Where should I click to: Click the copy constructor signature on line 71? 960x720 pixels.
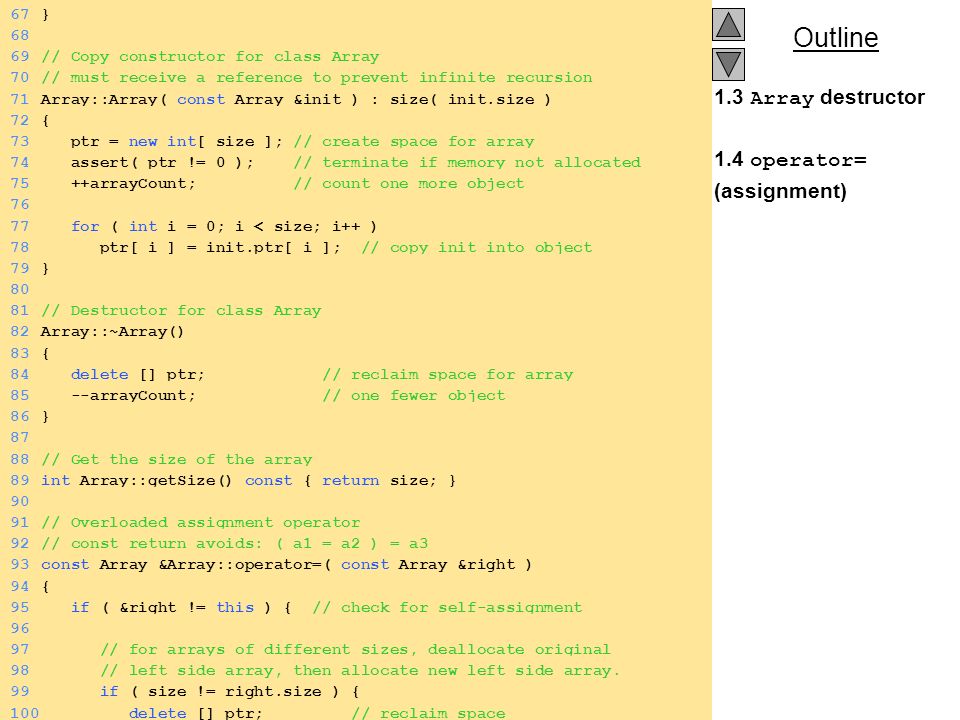[296, 99]
